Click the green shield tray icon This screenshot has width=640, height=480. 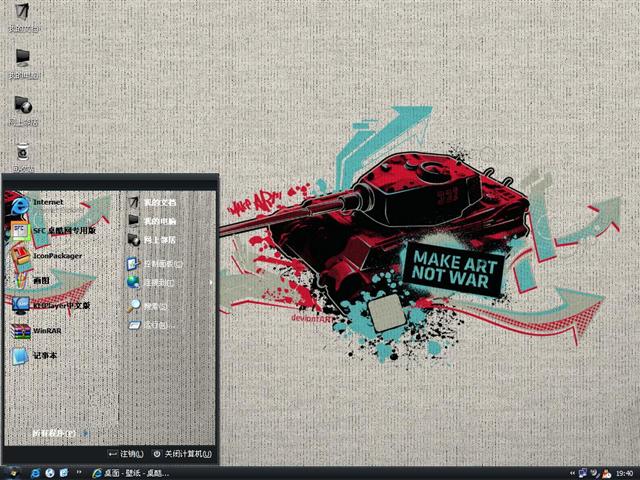coord(595,473)
